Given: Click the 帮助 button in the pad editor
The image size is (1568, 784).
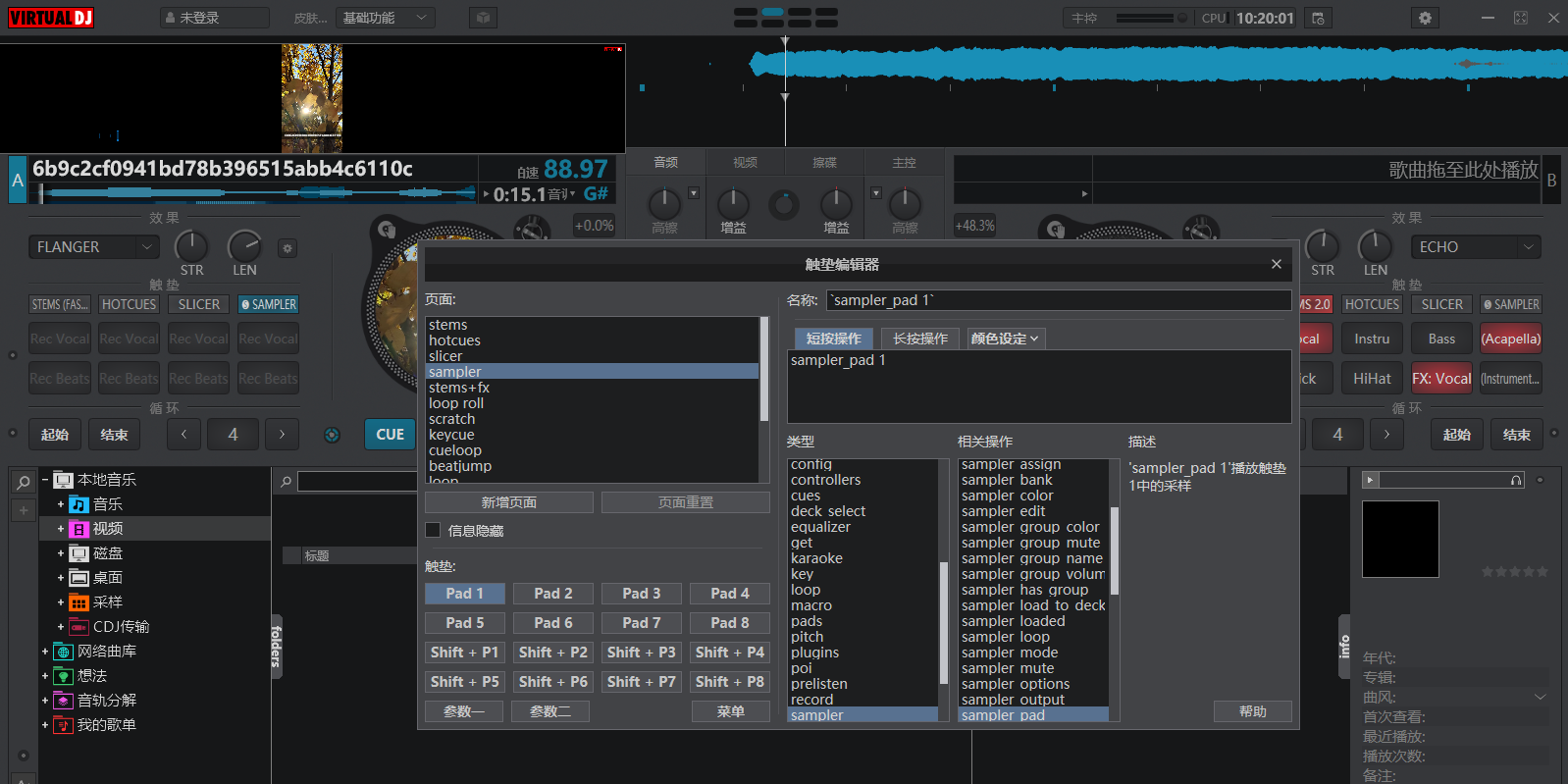Looking at the screenshot, I should (1252, 711).
